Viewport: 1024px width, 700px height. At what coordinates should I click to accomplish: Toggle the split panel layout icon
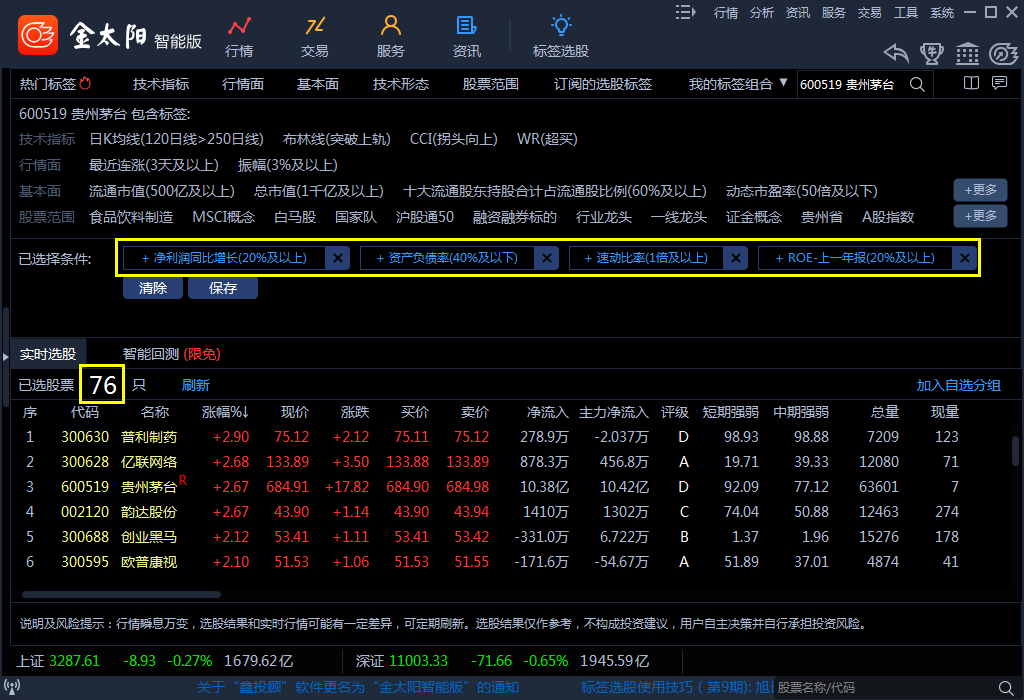tap(971, 83)
